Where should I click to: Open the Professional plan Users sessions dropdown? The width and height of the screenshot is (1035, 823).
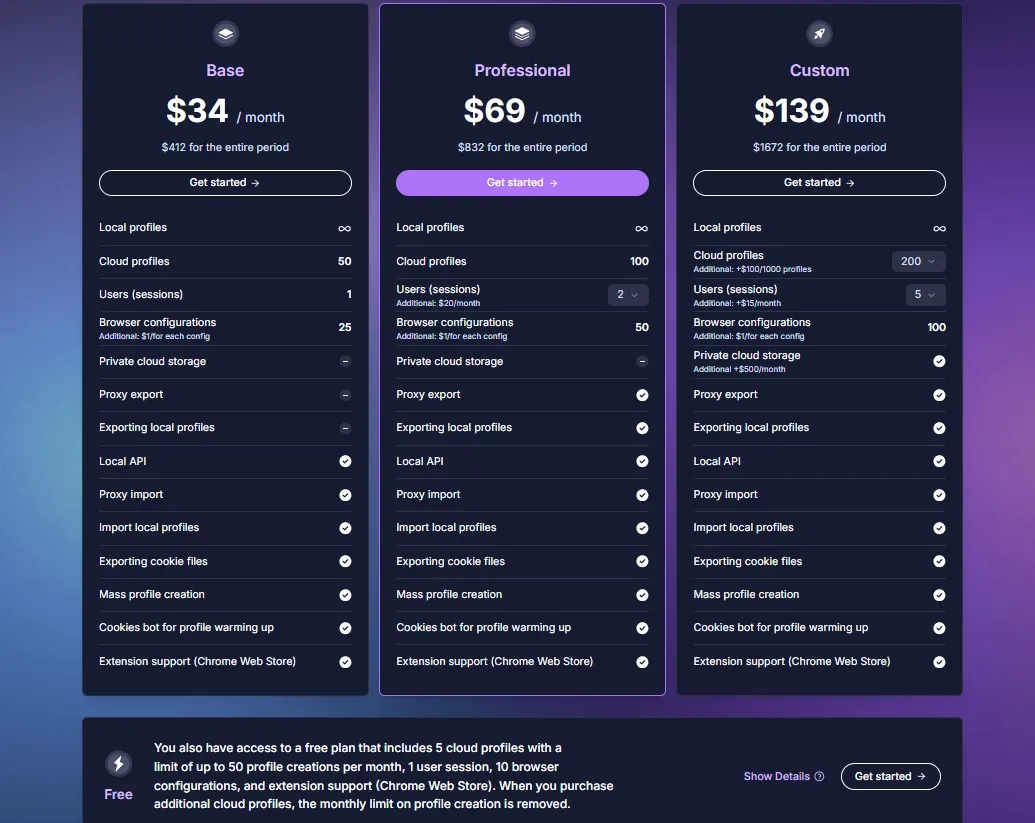coord(628,295)
